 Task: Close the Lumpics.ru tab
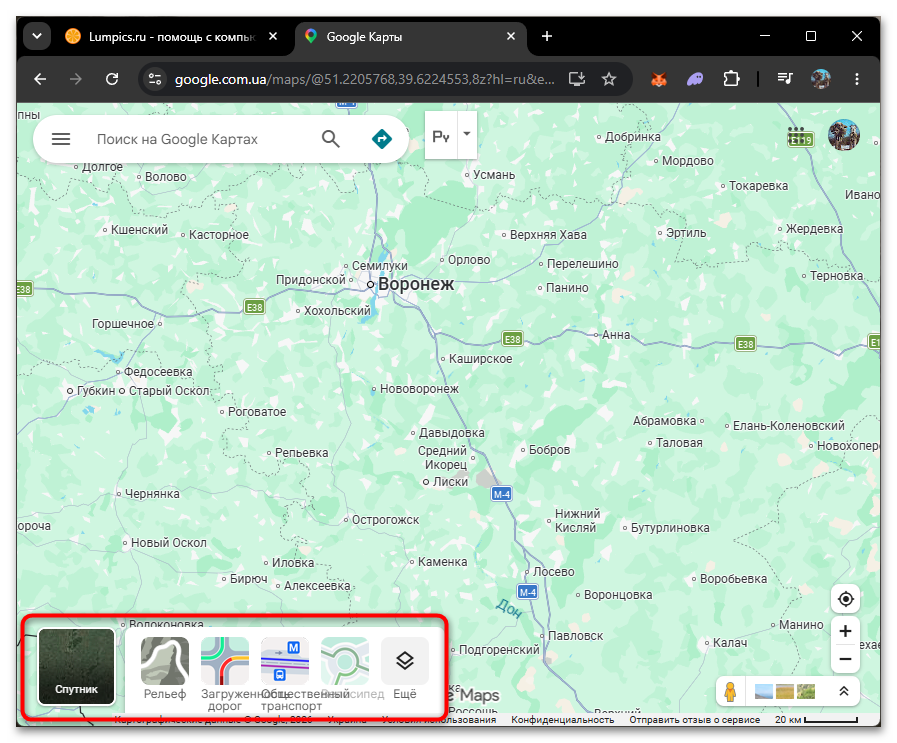(273, 37)
